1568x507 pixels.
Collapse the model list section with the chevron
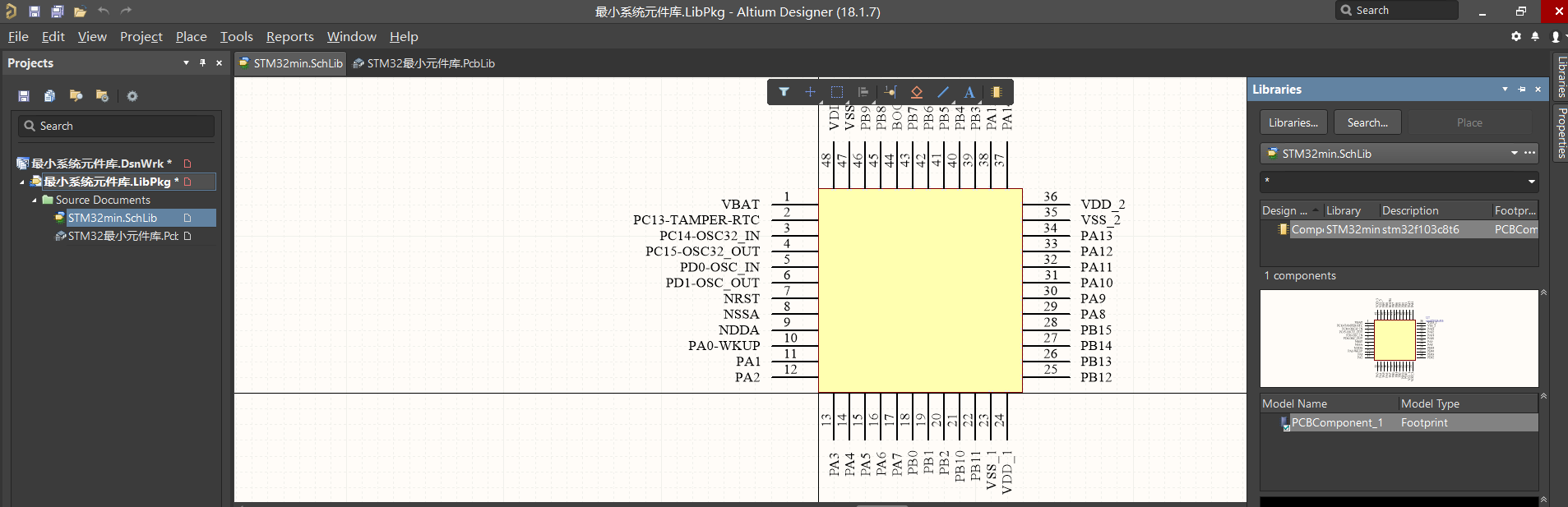tap(1543, 396)
